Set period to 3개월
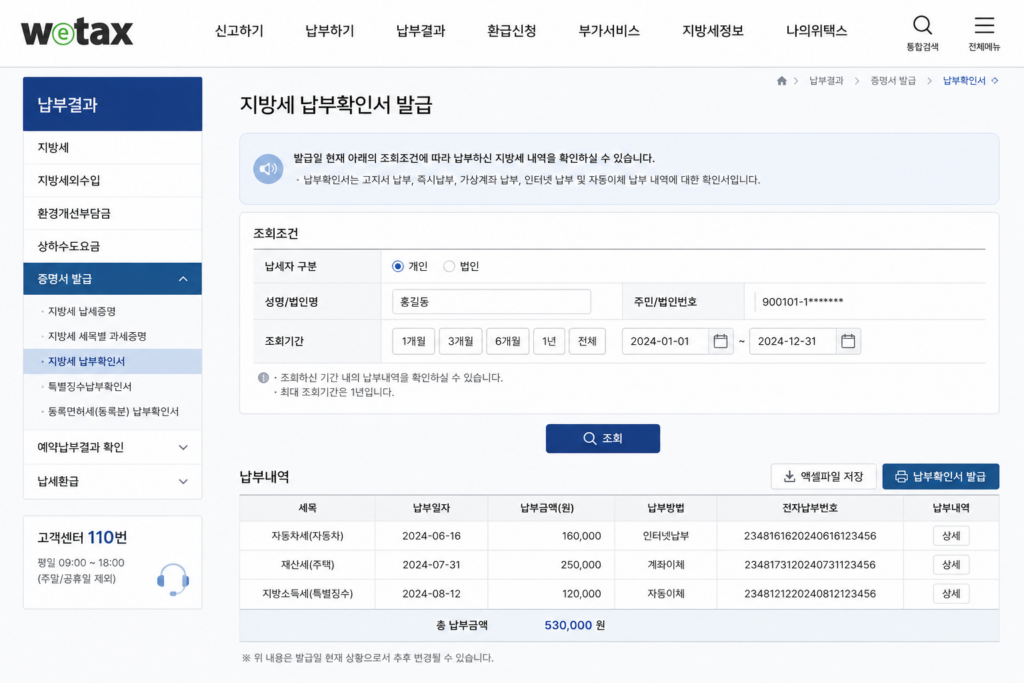Image resolution: width=1024 pixels, height=683 pixels. [460, 341]
